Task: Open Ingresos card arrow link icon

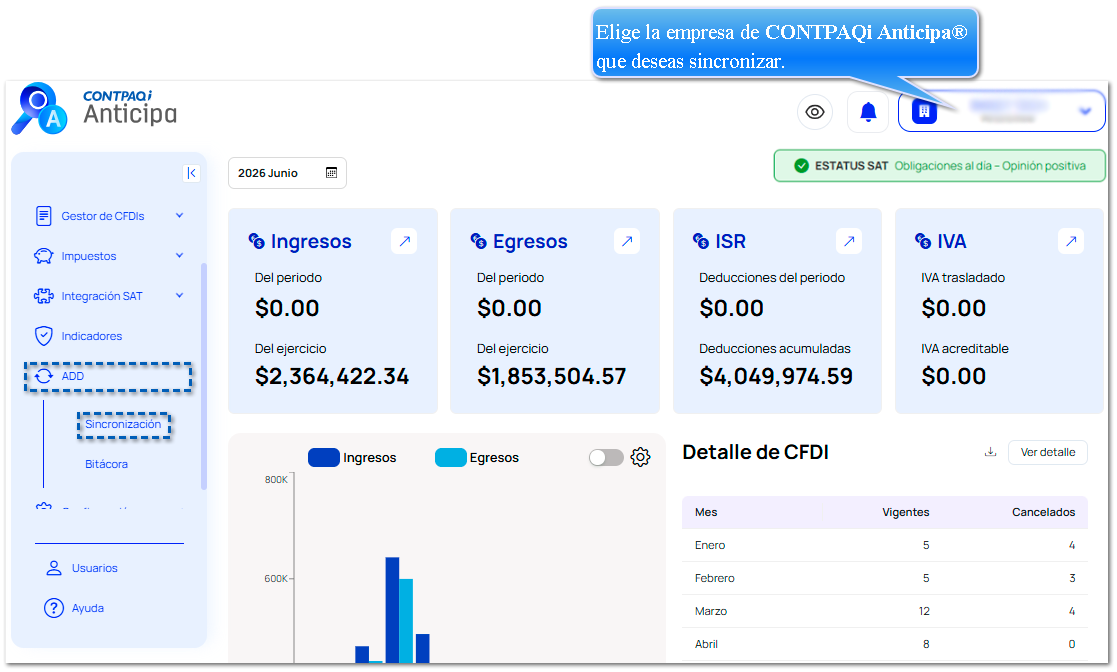Action: (x=404, y=241)
